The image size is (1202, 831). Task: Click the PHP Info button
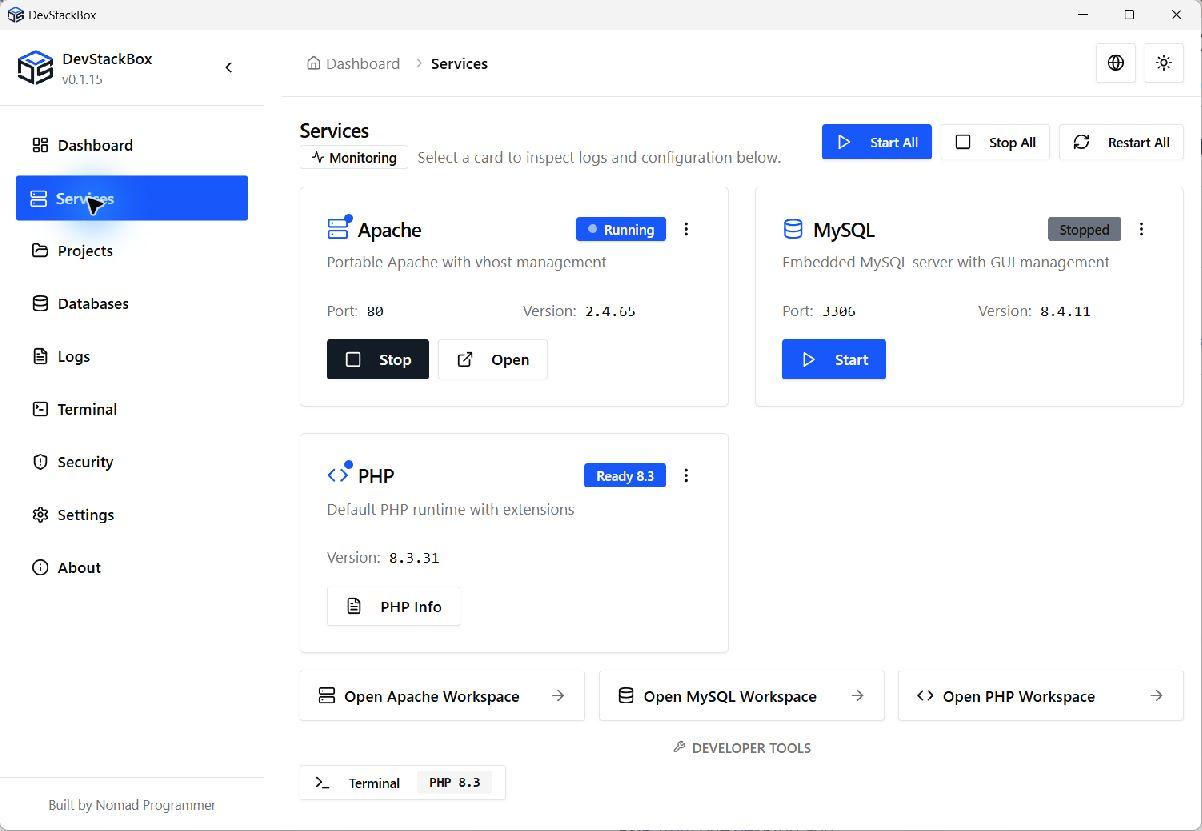tap(394, 606)
